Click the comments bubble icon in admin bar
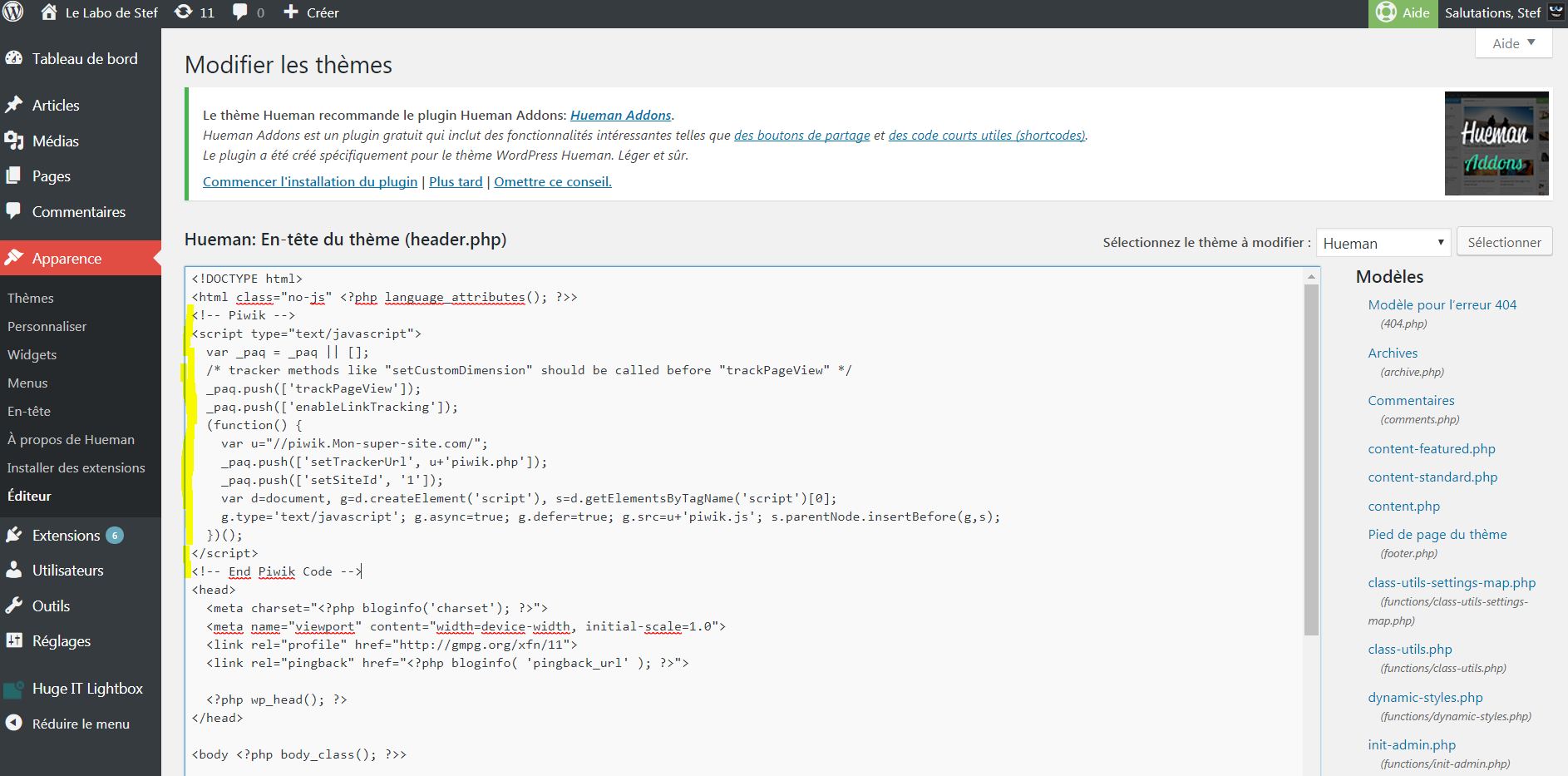Screen dimensions: 1568x776 (240, 12)
